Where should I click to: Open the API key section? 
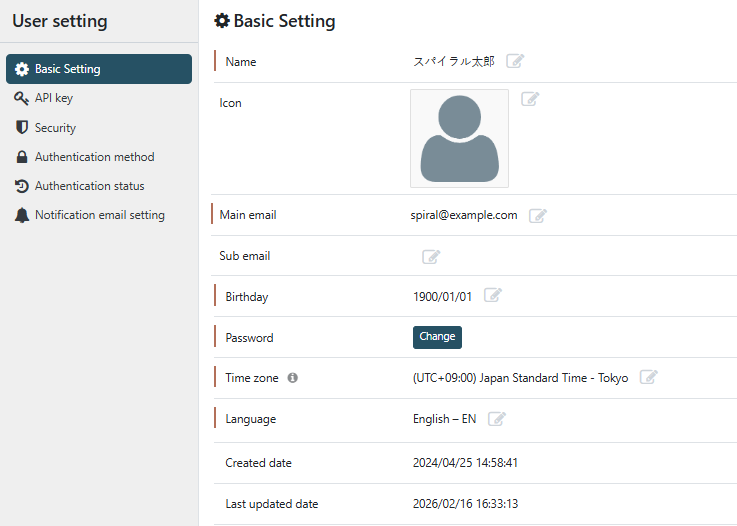coord(54,98)
